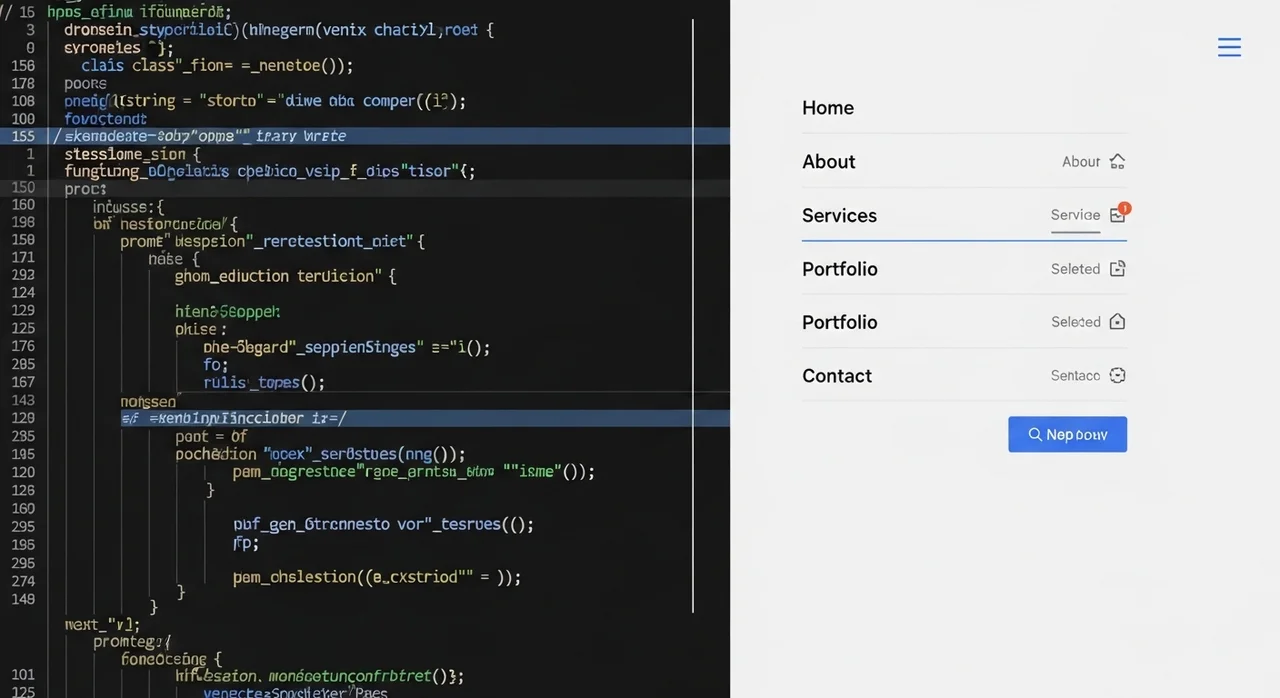
Task: Click the Service icon with orange badge
Action: coord(1117,214)
